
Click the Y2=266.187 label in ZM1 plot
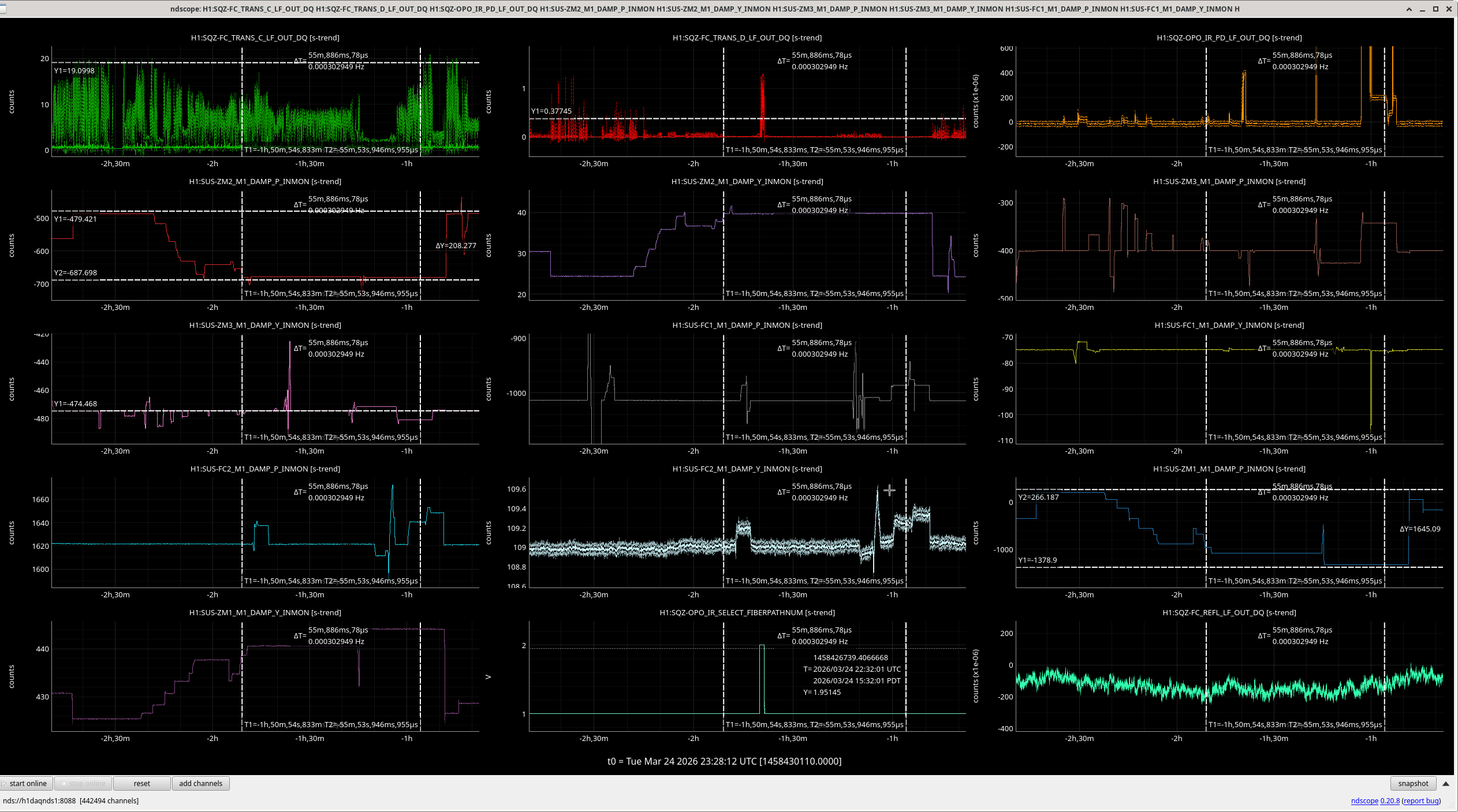1038,497
